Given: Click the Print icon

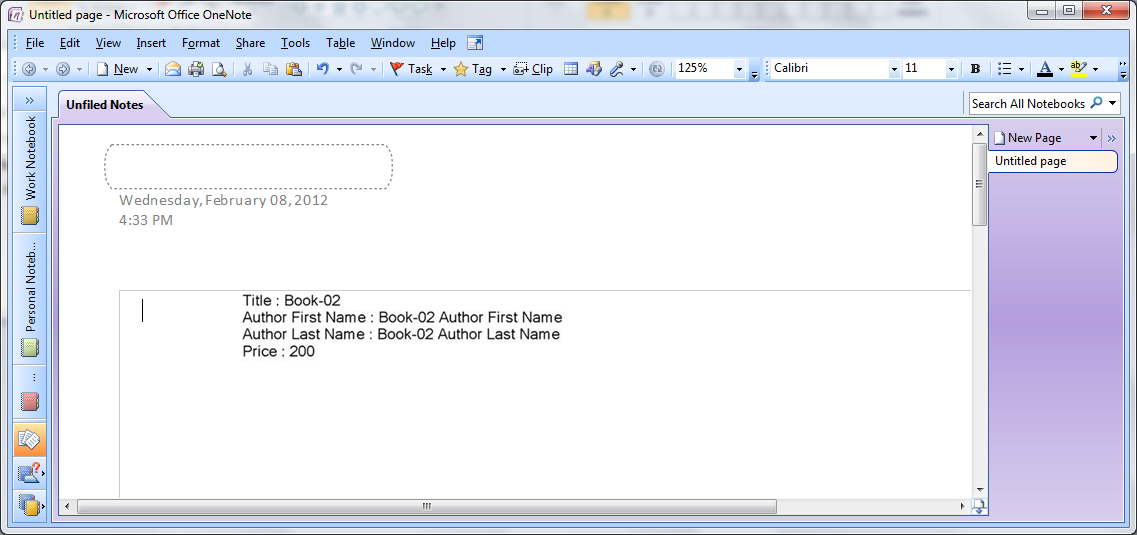Looking at the screenshot, I should coord(196,69).
